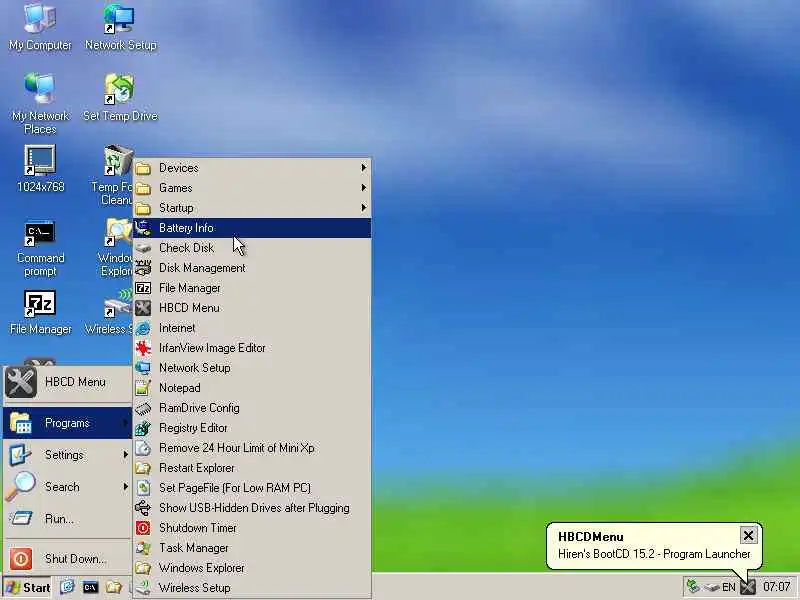Open HBCD Menu from Start menu
The image size is (800, 600).
67,382
